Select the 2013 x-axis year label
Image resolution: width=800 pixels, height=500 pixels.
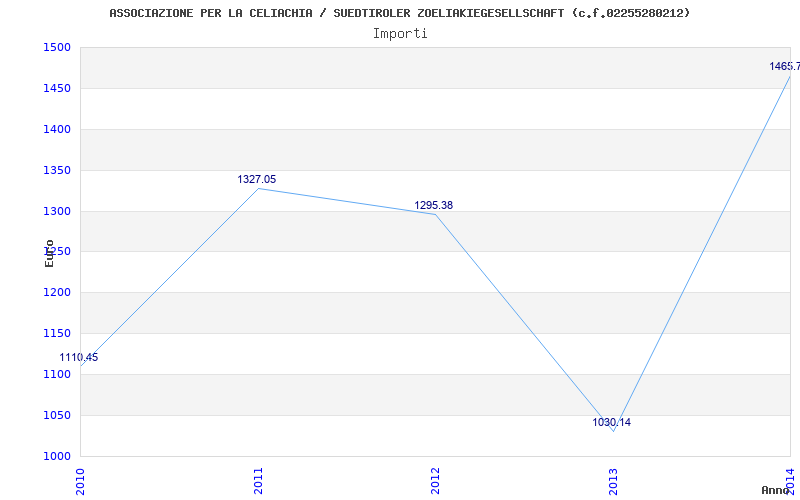613,481
